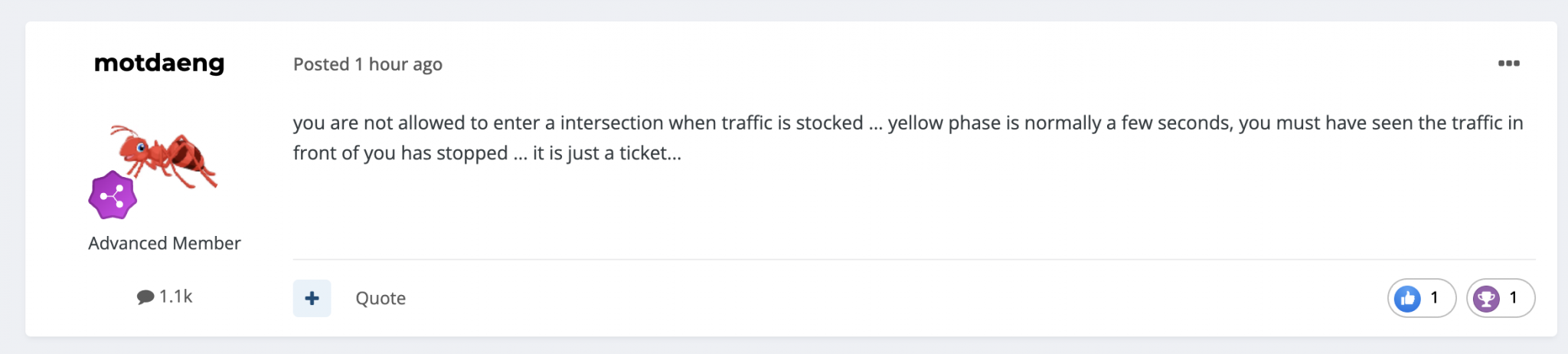Show who gave the trophy count

(x=1513, y=297)
